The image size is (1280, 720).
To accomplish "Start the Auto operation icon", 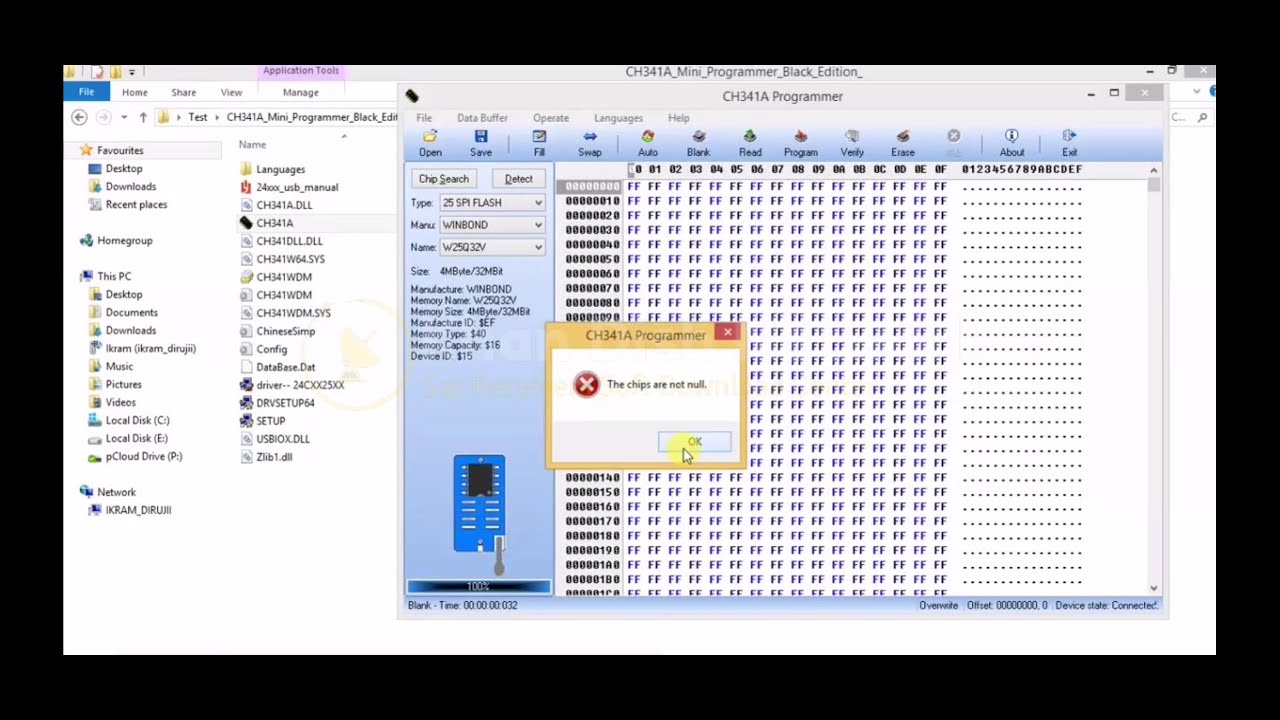I will tap(648, 137).
